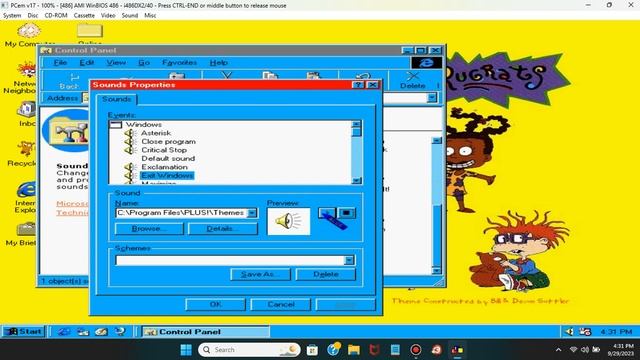The image size is (640, 360).
Task: Expand the Schemes dropdown list
Action: (349, 260)
